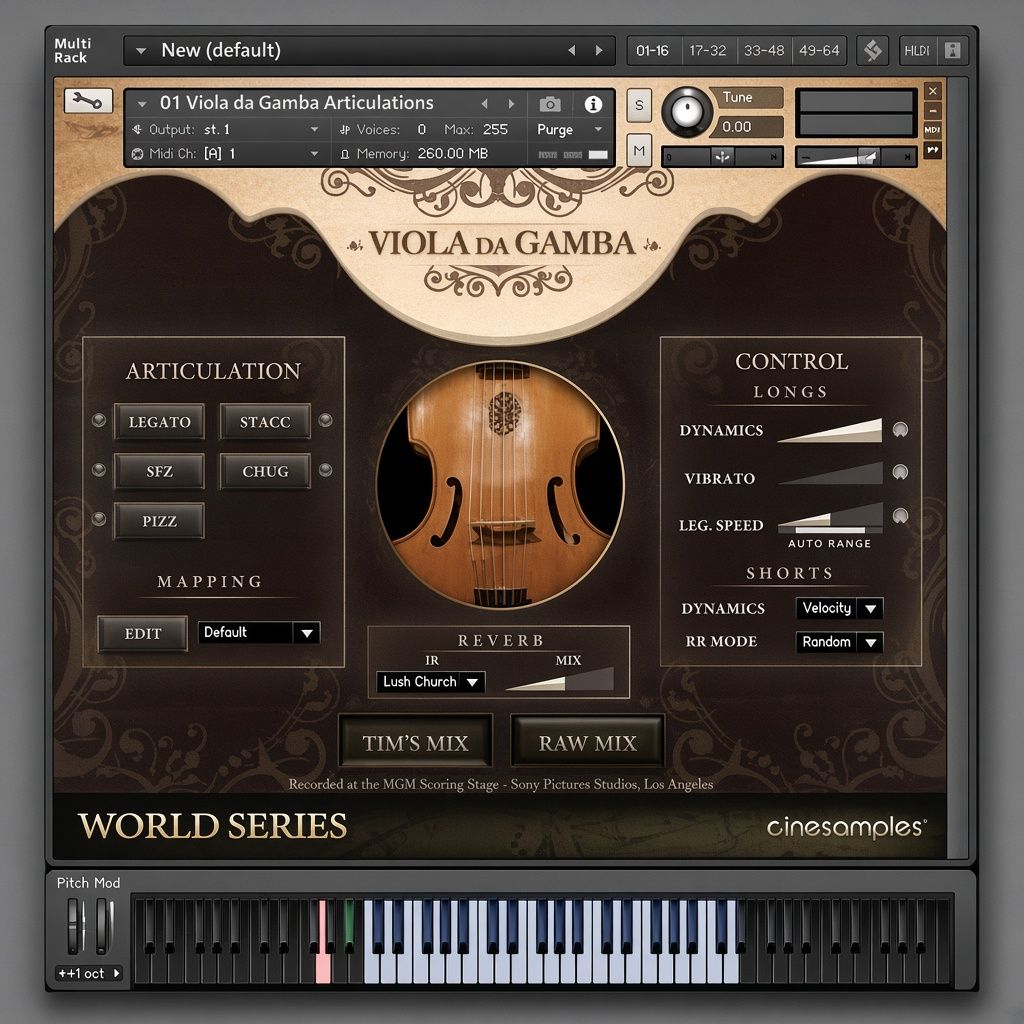Open the Mapping Default dropdown

pos(259,632)
